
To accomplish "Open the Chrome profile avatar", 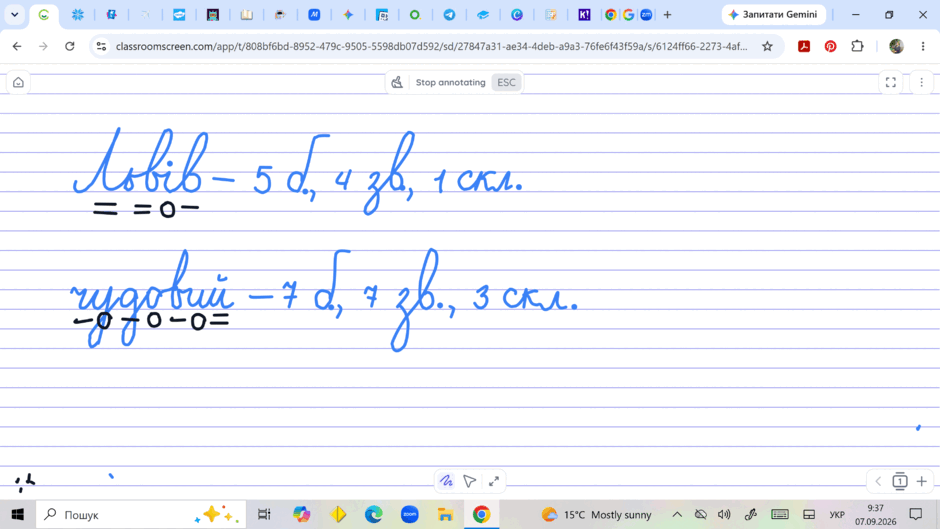I will click(896, 46).
